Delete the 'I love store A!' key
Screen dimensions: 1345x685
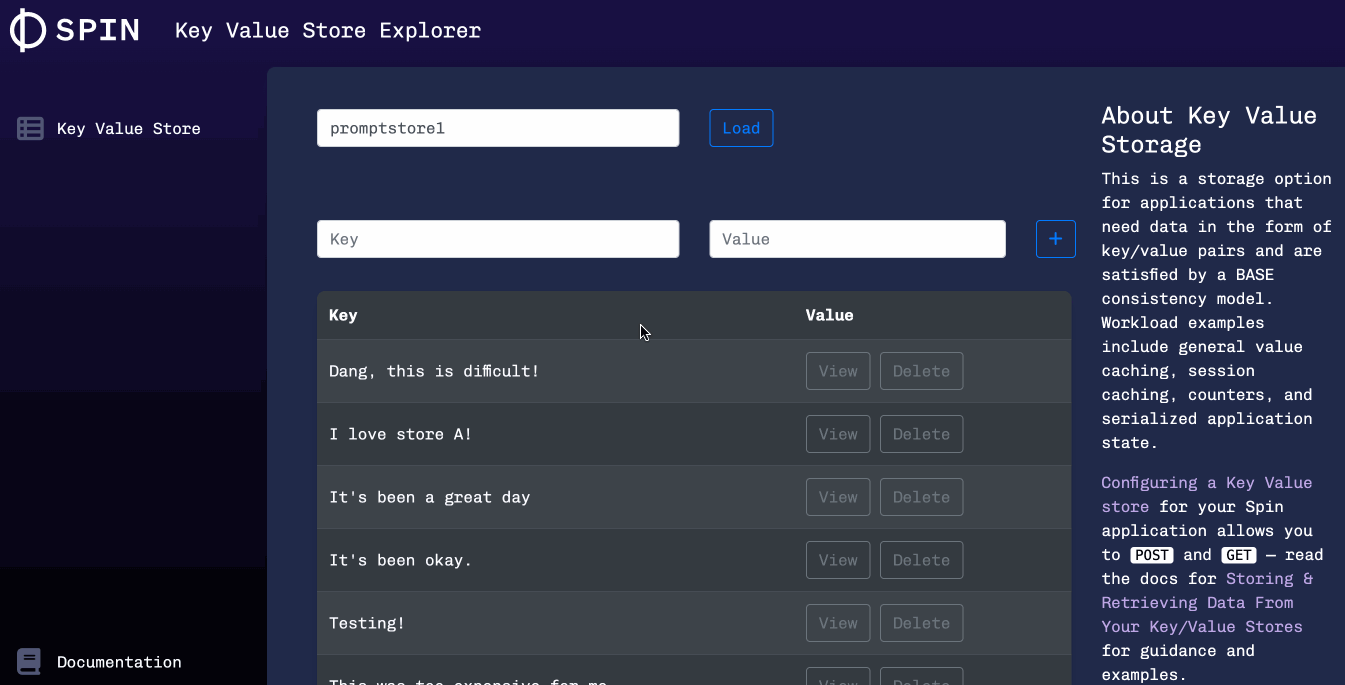tap(921, 434)
